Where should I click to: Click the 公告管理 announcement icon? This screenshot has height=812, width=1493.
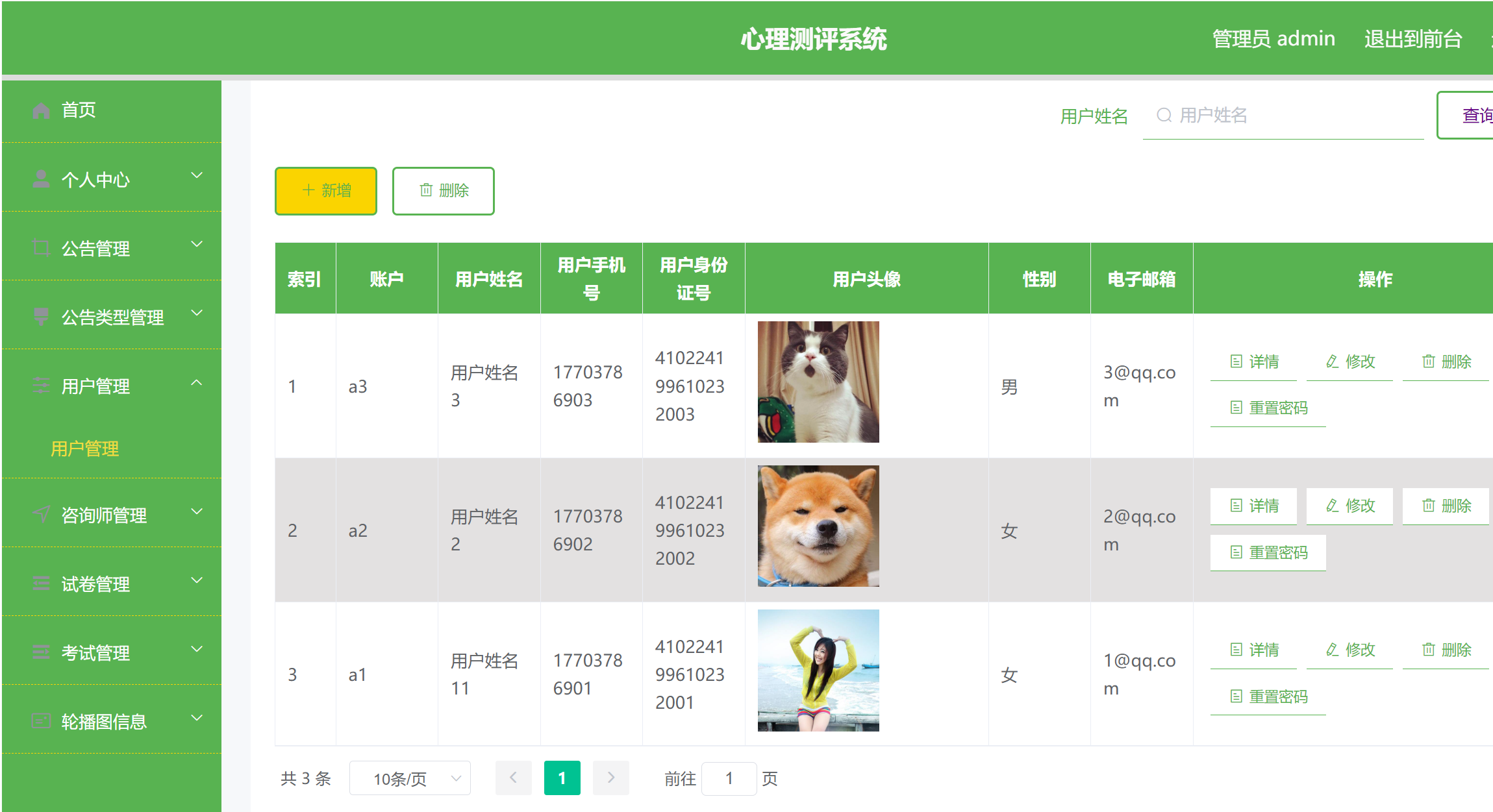coord(41,247)
